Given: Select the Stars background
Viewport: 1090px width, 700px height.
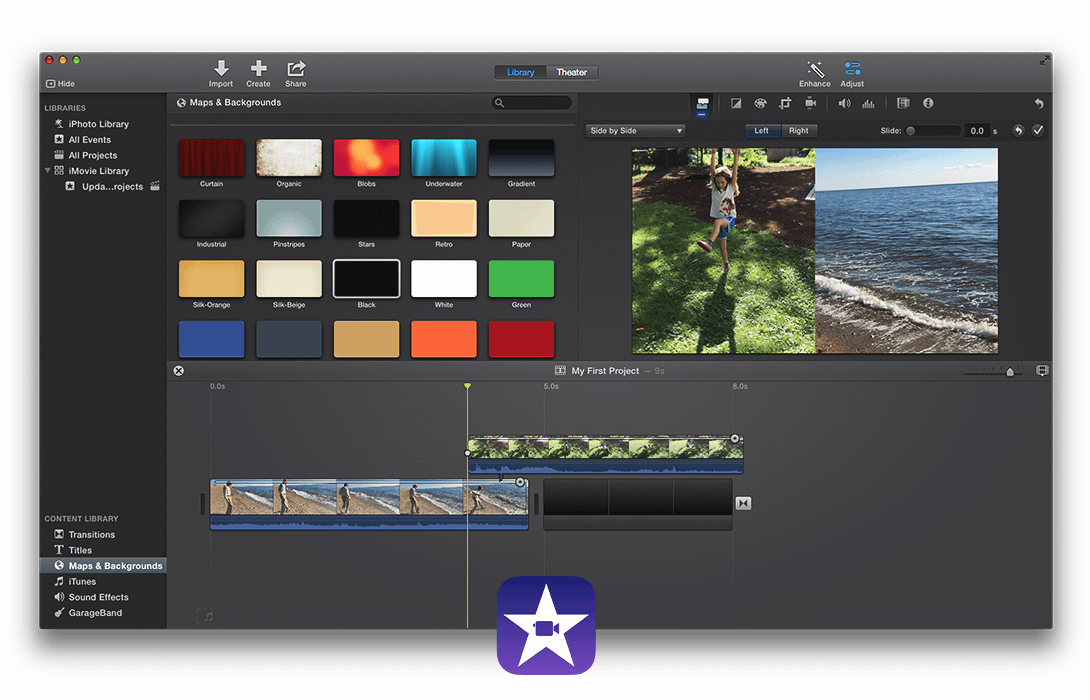Looking at the screenshot, I should point(366,218).
